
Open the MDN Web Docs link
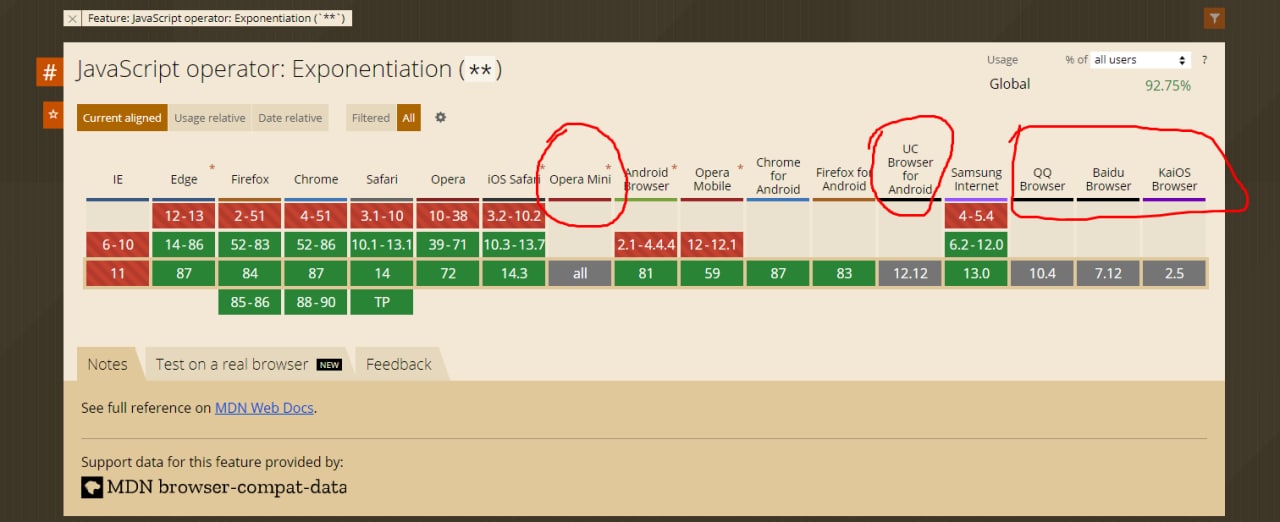tap(264, 408)
